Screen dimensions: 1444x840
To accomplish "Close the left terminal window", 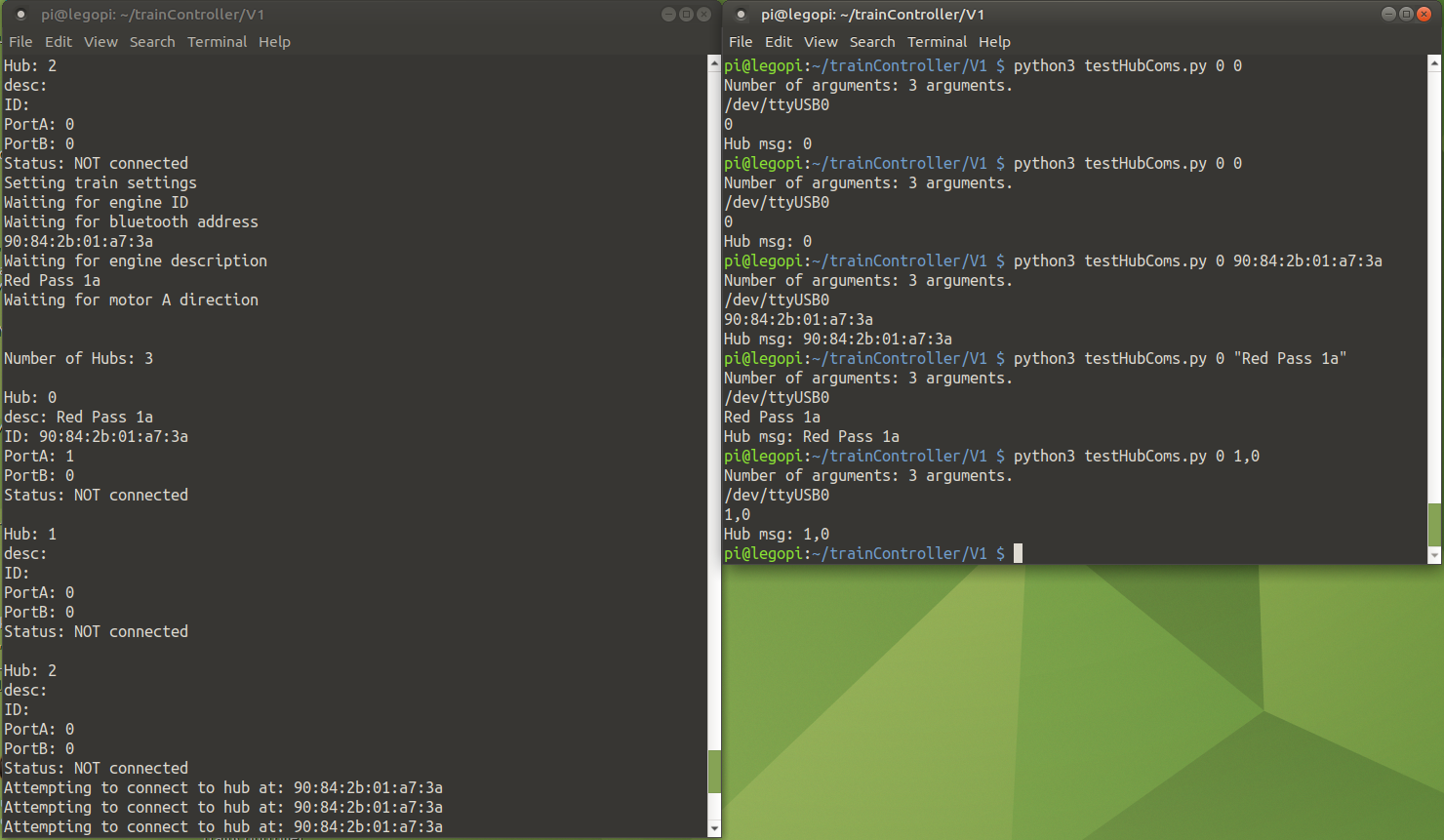I will pos(703,14).
